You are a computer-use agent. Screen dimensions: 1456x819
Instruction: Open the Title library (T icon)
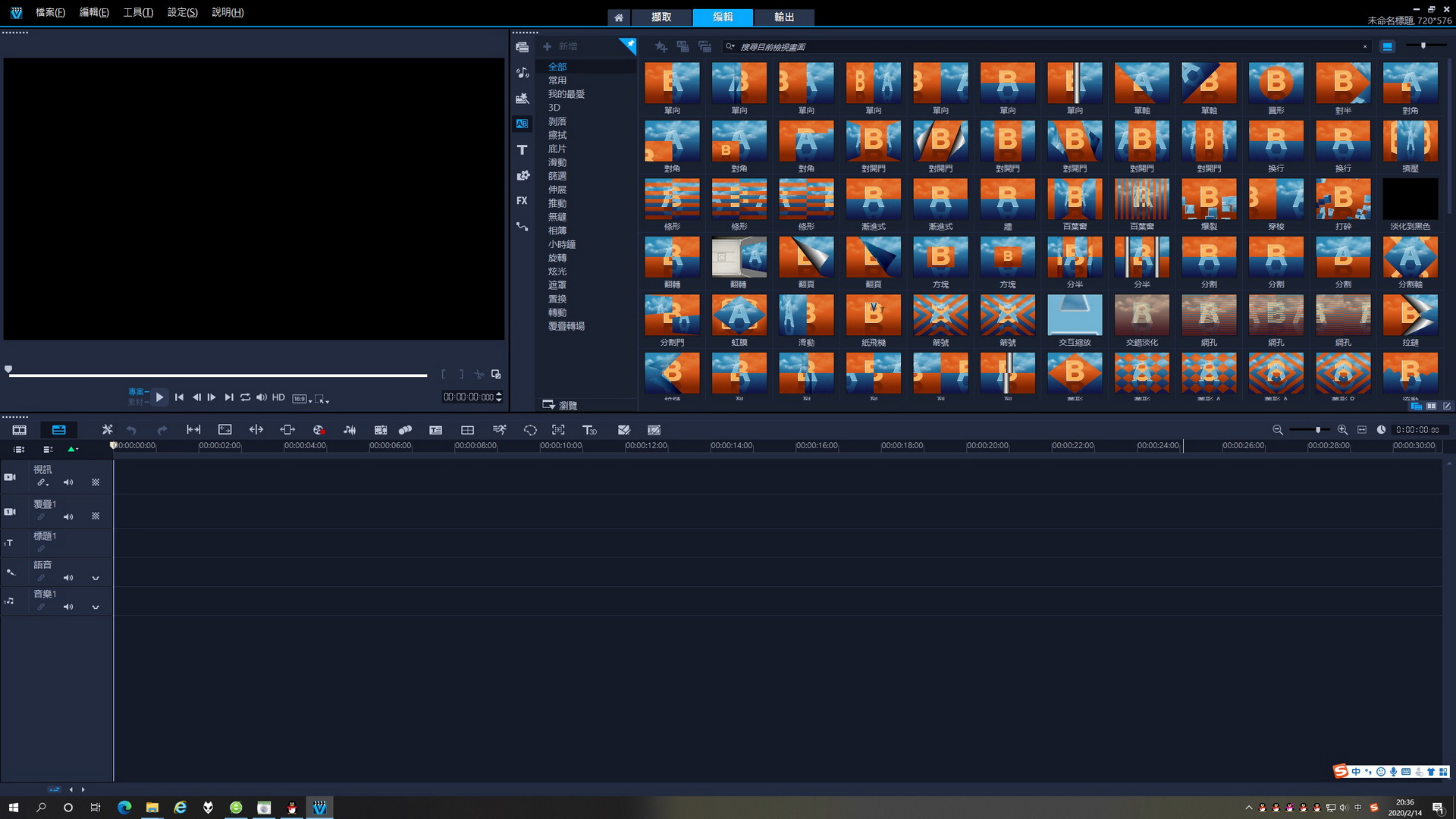[x=522, y=150]
